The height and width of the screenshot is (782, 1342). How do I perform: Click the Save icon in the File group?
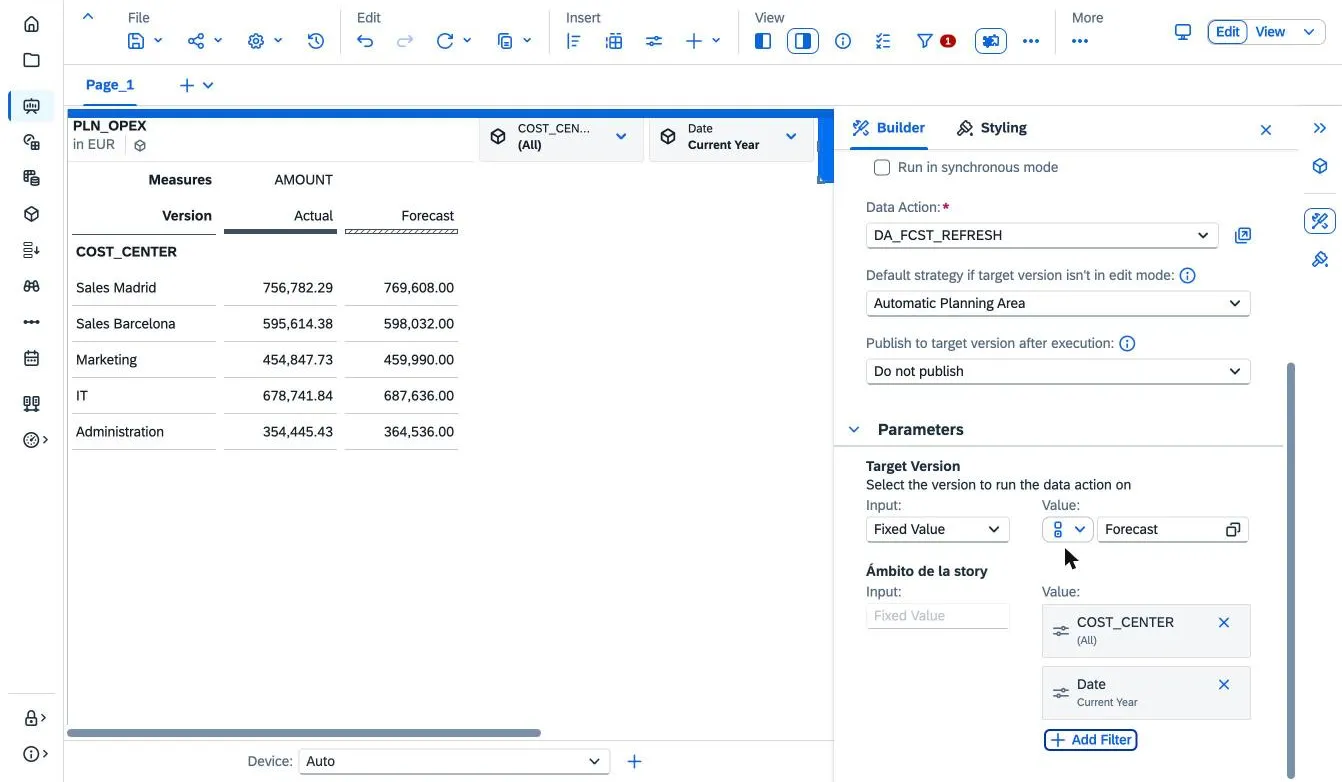(137, 41)
